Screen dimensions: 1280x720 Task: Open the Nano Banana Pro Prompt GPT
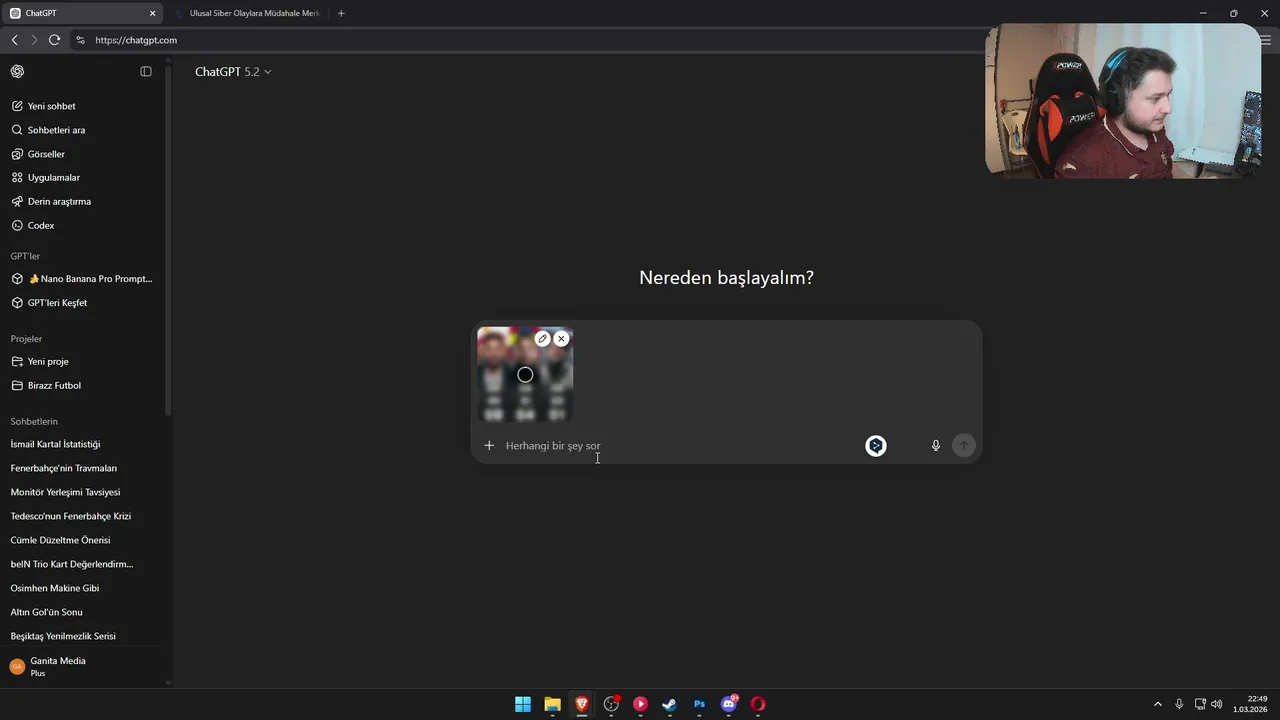pos(82,279)
